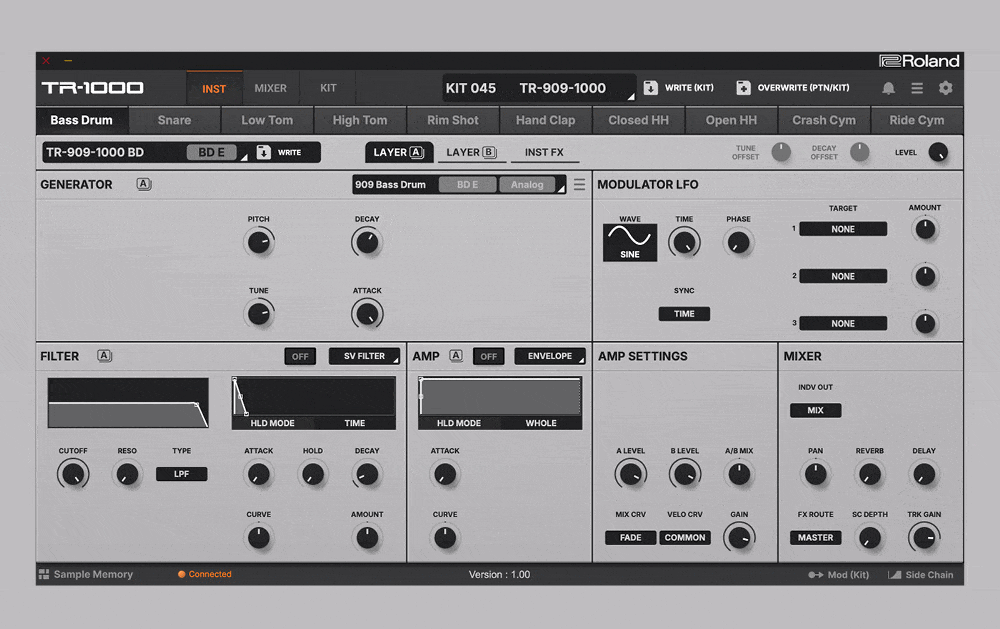Click the Write (Kit) download icon
The height and width of the screenshot is (629, 1000).
tap(650, 88)
